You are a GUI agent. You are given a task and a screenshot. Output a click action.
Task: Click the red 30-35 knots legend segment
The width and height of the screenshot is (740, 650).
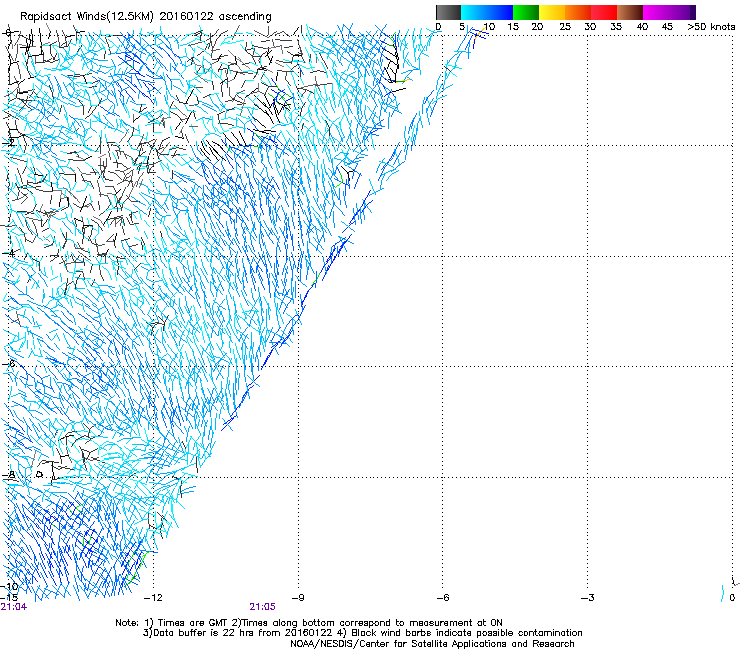(604, 12)
